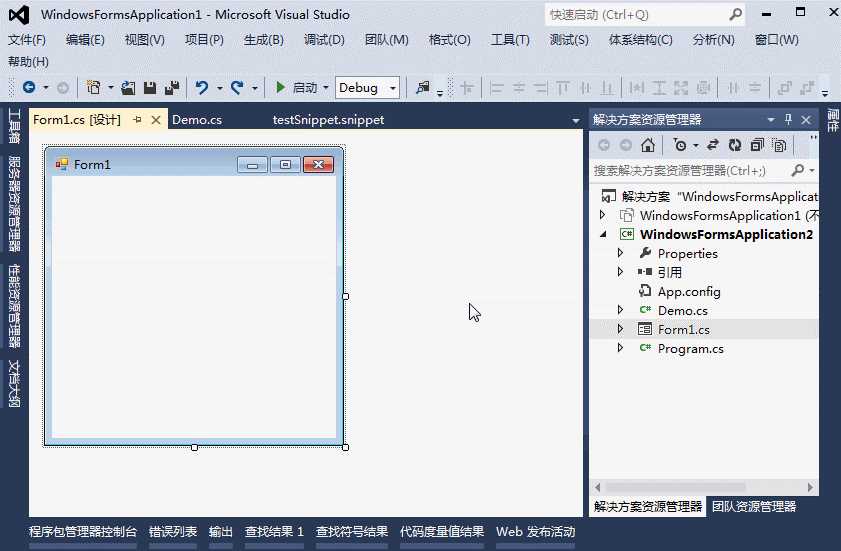Switch to the testSnippet.snippet tab
The width and height of the screenshot is (841, 551).
328,120
